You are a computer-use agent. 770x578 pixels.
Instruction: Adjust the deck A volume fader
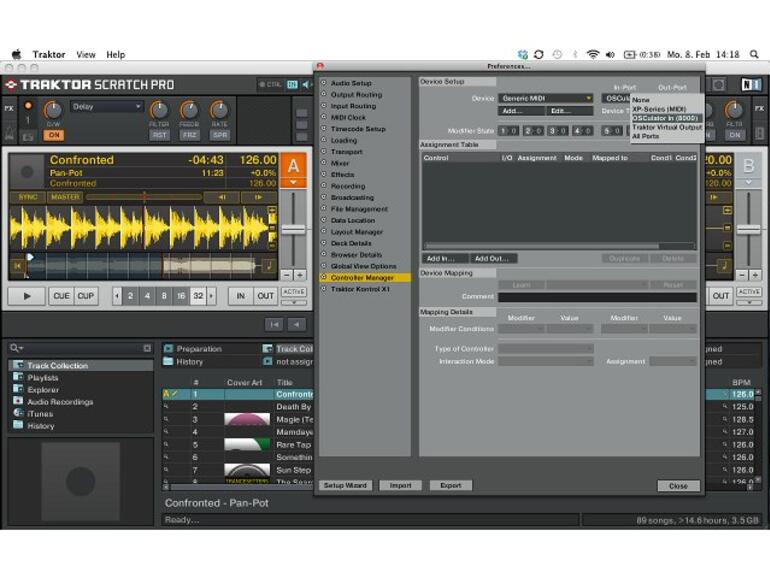coord(293,229)
